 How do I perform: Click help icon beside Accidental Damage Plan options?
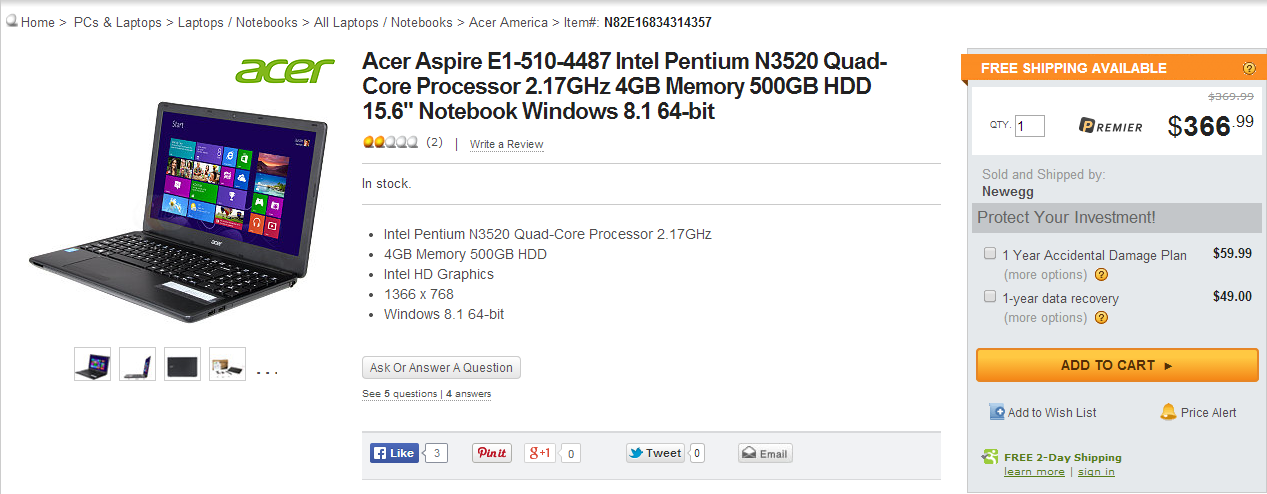(1101, 275)
